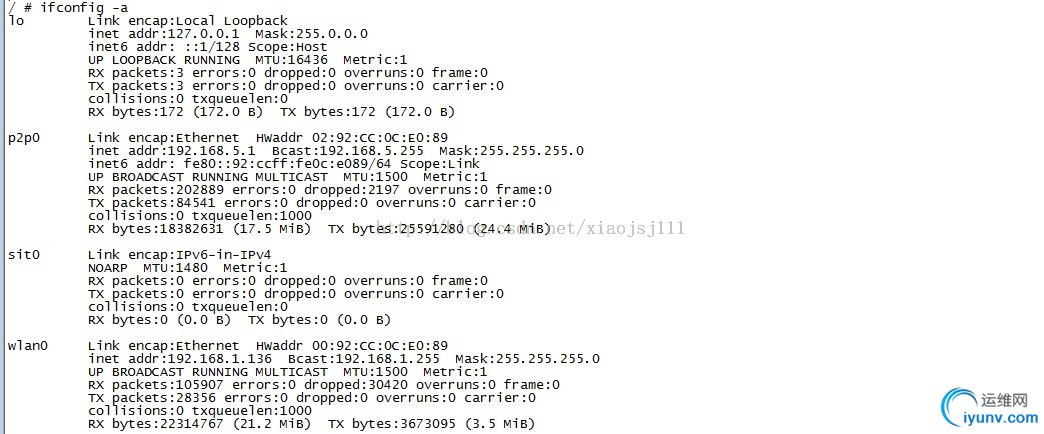Select the p2p0 interface name
Viewport: 1044px width, 434px height.
[x=24, y=137]
